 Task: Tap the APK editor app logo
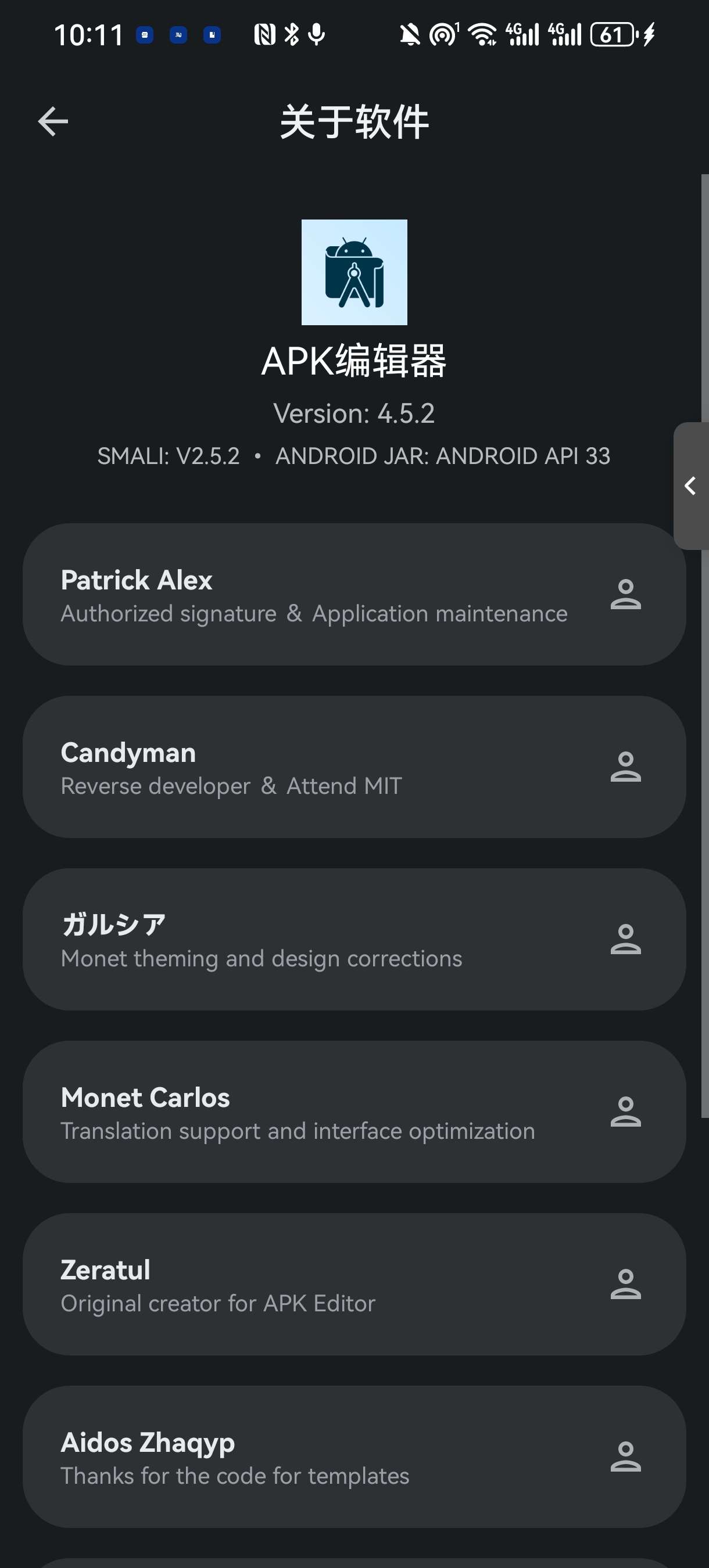point(354,272)
